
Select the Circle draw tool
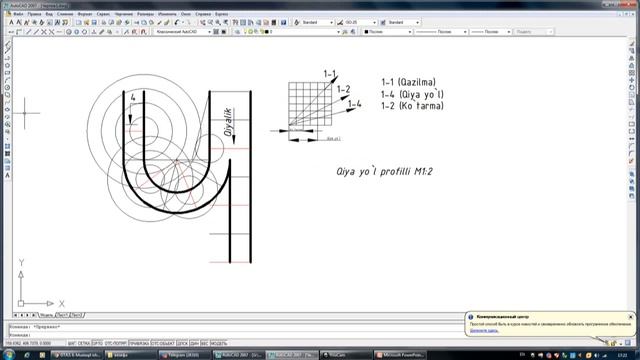[x=7, y=87]
